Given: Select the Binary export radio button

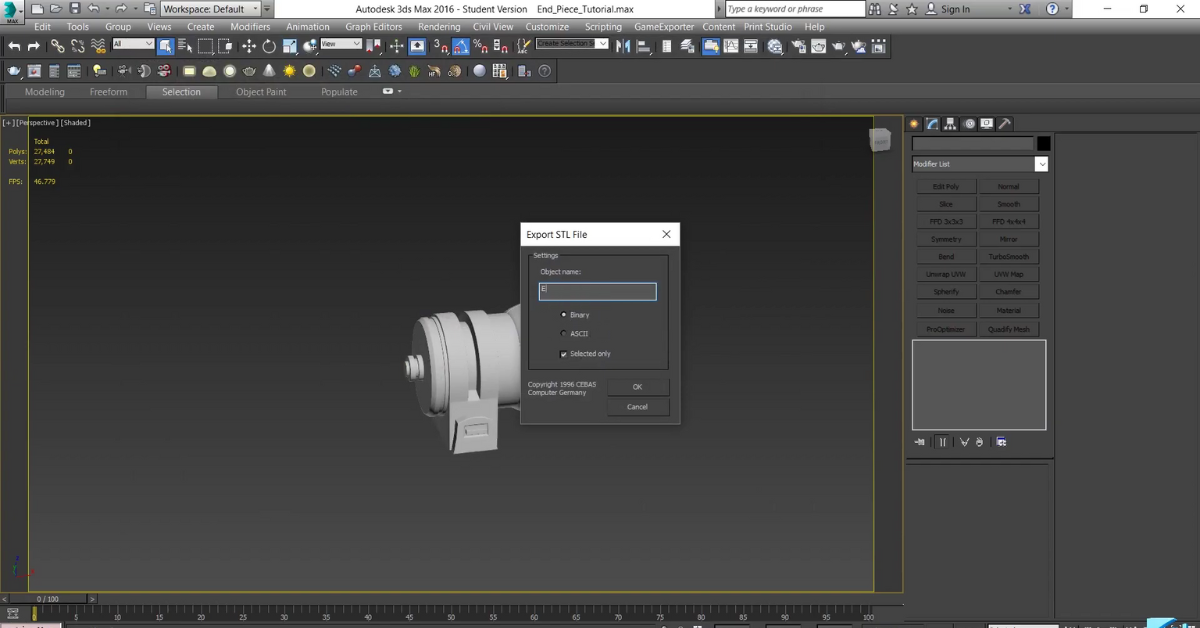Looking at the screenshot, I should tap(563, 314).
